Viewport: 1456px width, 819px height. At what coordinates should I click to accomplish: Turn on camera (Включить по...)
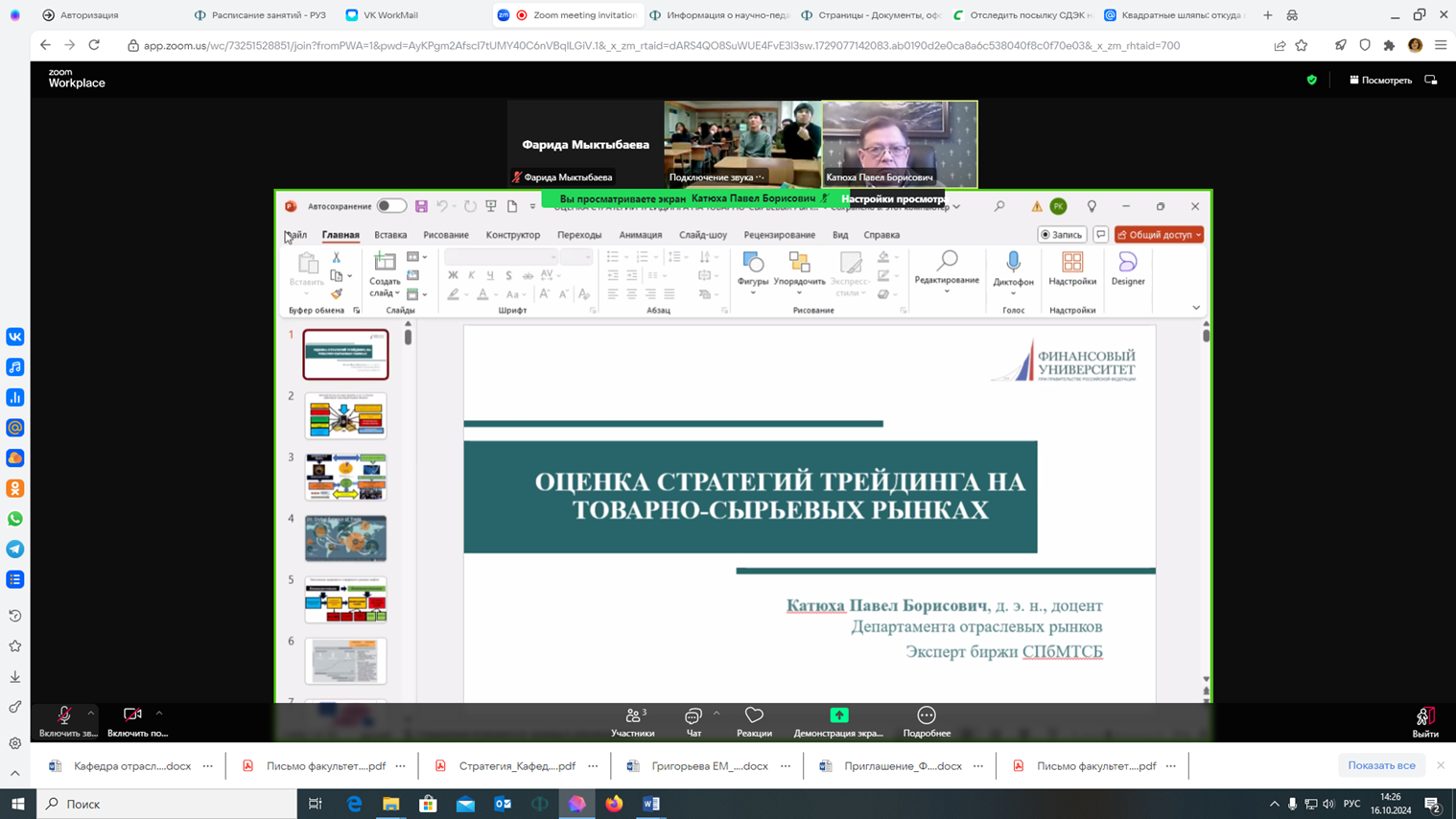(x=133, y=722)
